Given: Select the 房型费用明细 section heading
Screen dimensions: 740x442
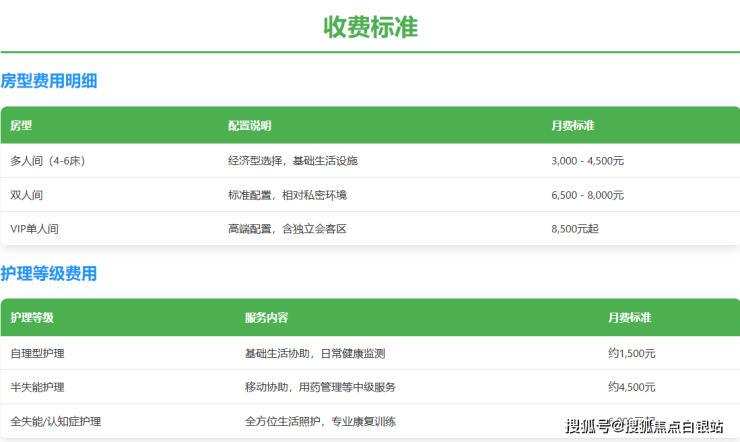Looking at the screenshot, I should click(49, 81).
